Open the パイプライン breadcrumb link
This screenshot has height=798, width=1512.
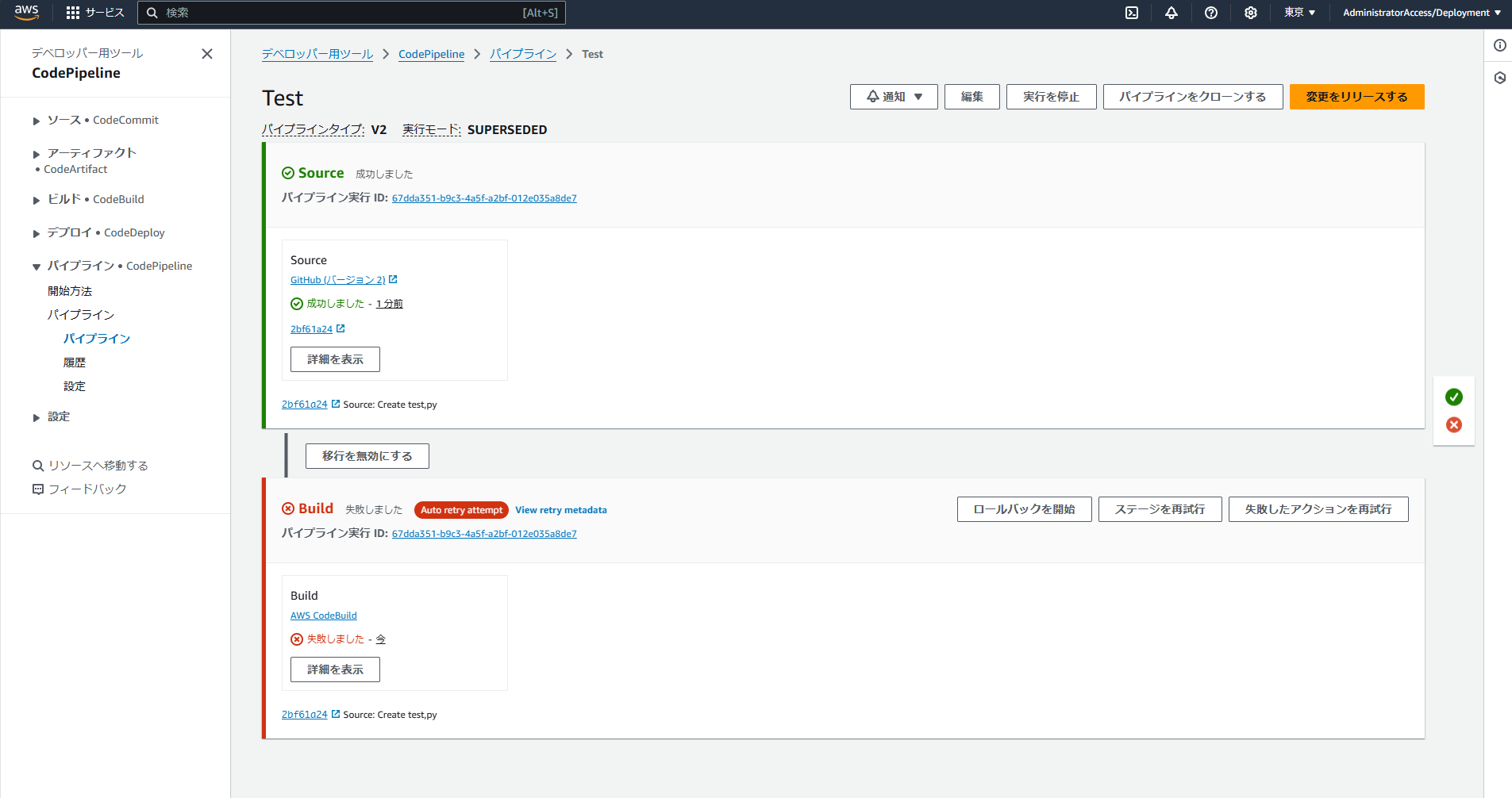tap(523, 54)
